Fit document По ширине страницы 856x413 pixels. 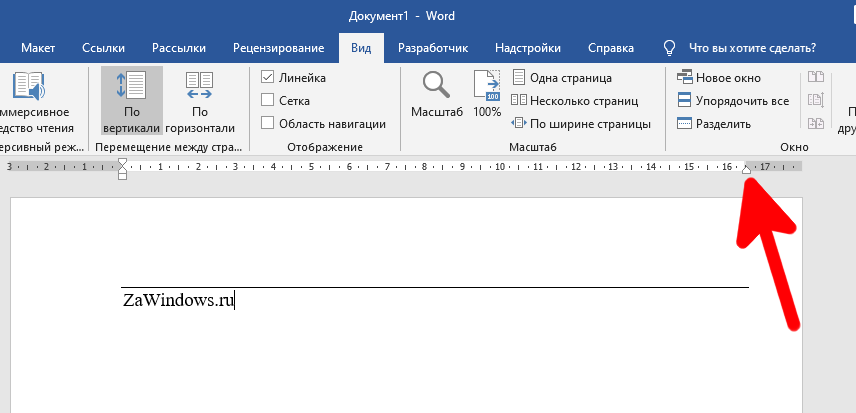point(580,124)
